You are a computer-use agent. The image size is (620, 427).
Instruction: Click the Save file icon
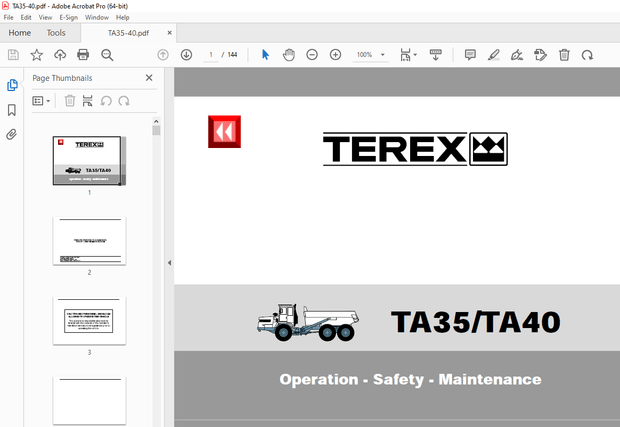click(13, 55)
